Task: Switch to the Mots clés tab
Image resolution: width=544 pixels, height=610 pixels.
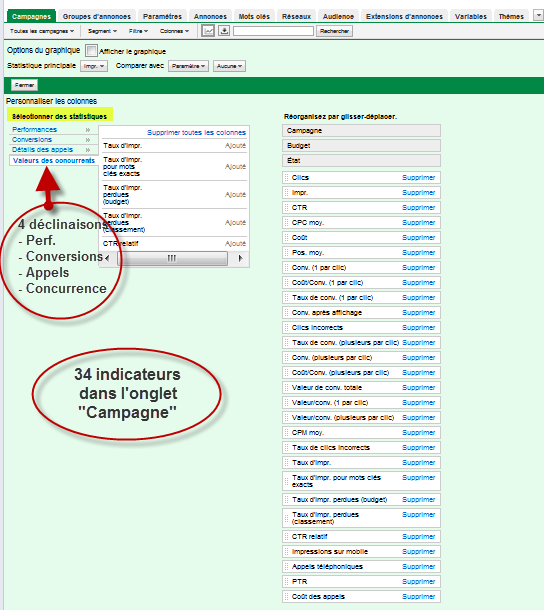Action: point(254,16)
